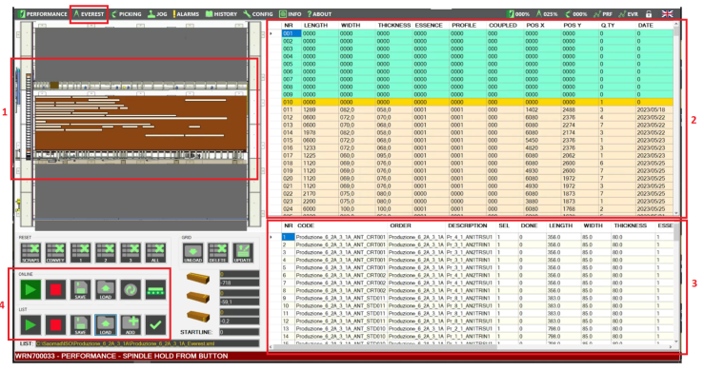Click the field showing -718

(239, 283)
